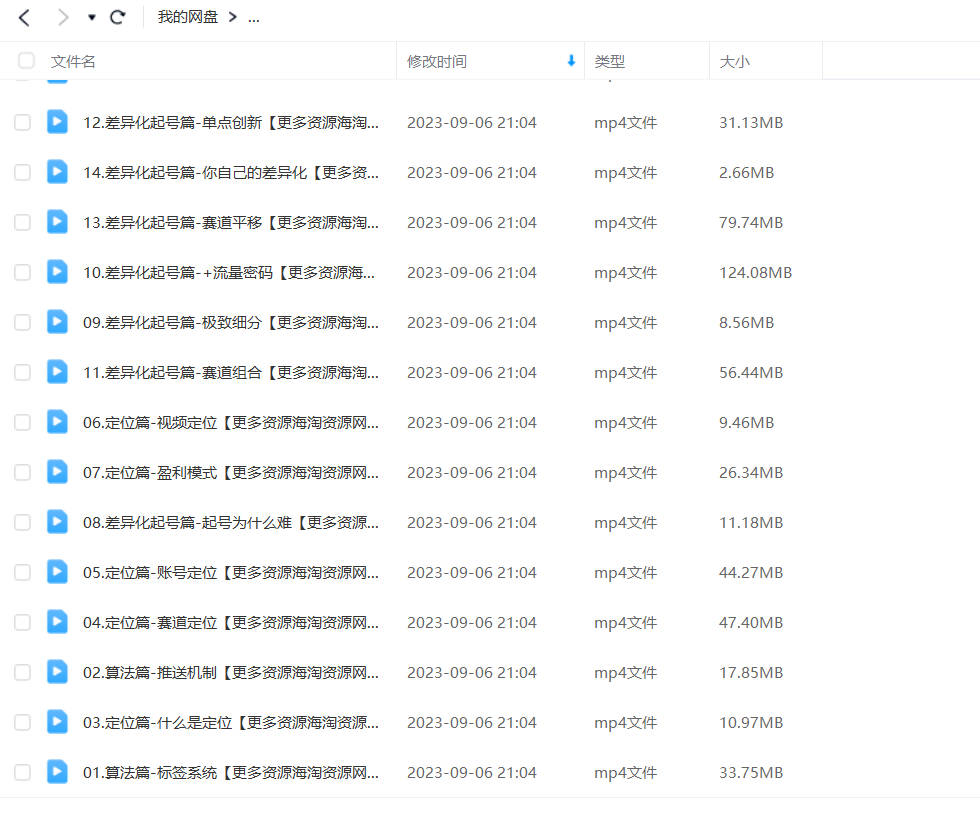The height and width of the screenshot is (819, 980).
Task: Sort by 大小 column
Action: 734,61
